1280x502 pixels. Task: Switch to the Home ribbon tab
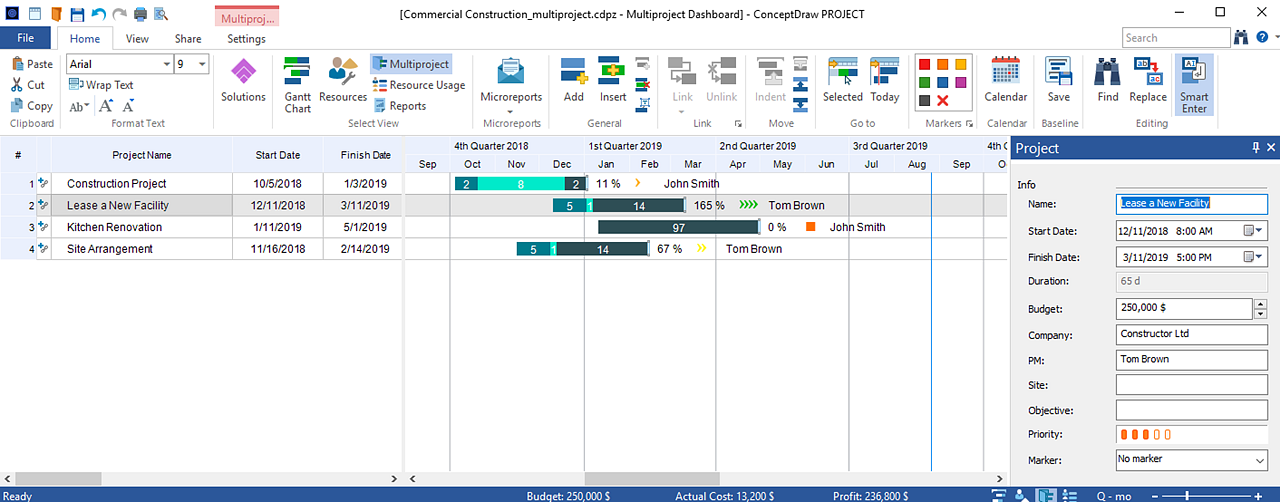click(x=84, y=39)
